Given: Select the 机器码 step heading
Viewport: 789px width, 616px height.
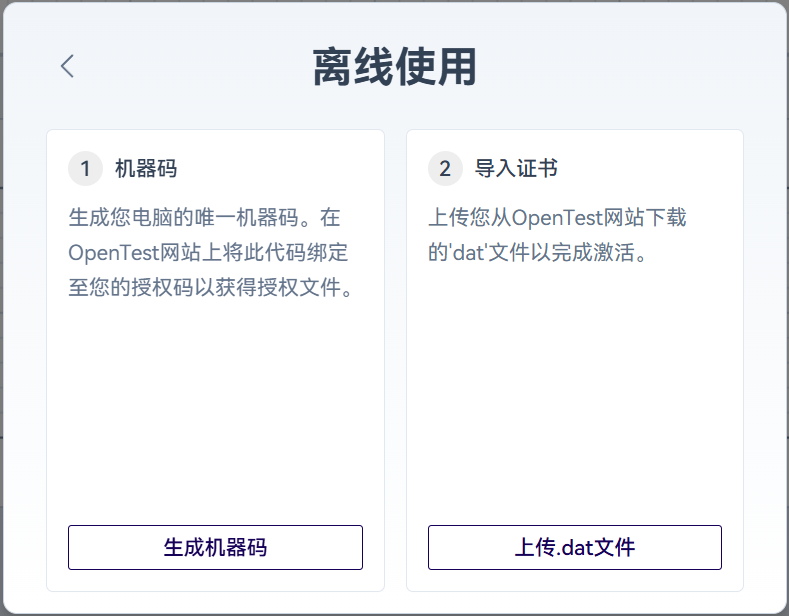Looking at the screenshot, I should tap(146, 169).
